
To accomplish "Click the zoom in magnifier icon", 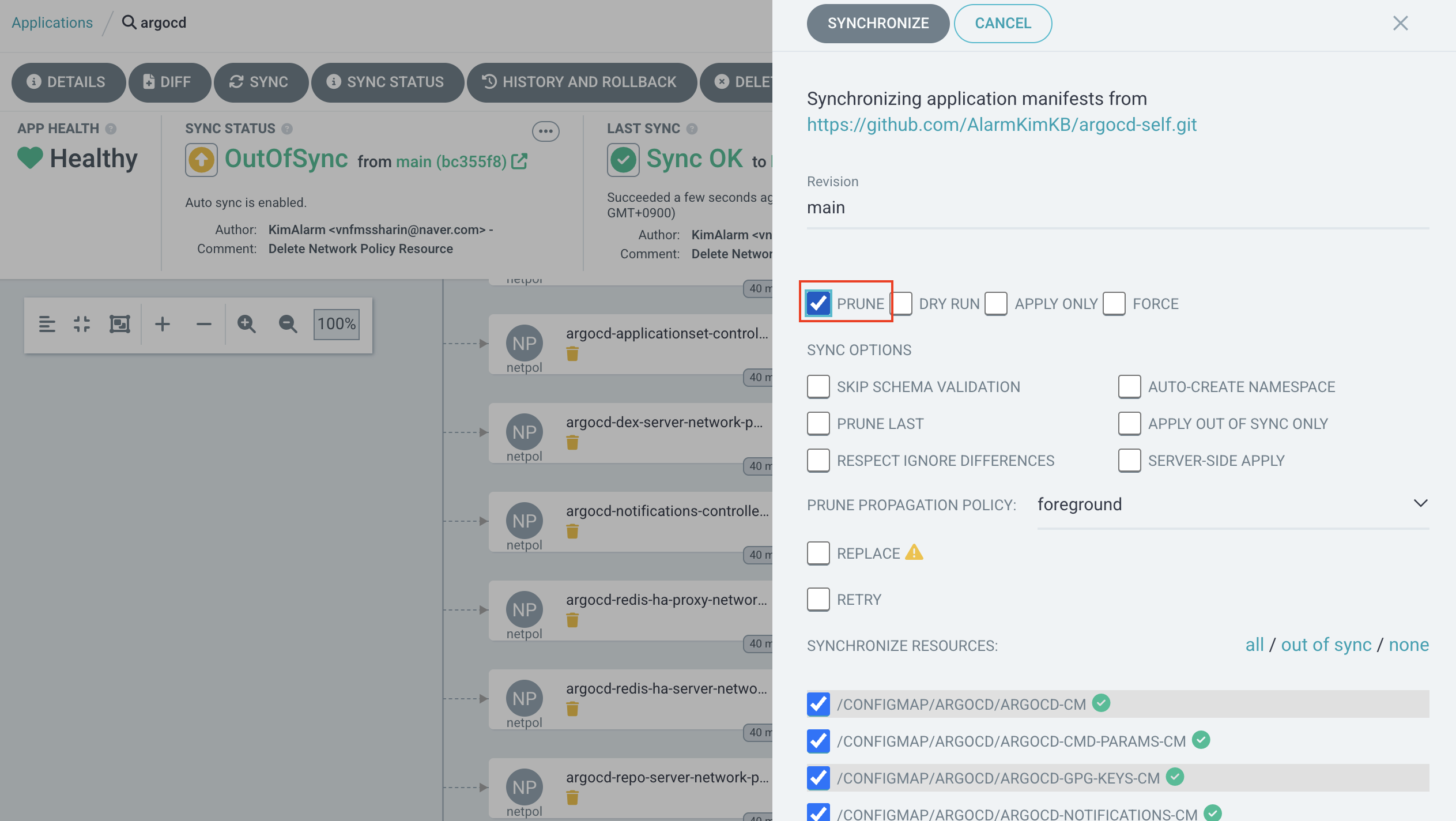I will (246, 324).
